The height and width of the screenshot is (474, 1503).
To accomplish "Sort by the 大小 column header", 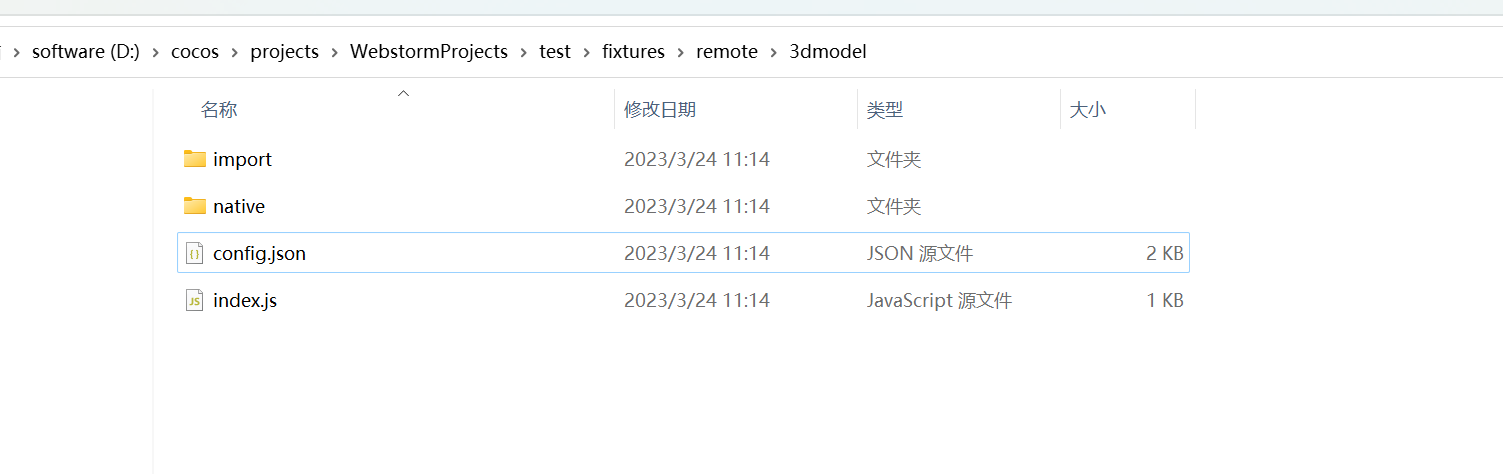I will click(1088, 110).
